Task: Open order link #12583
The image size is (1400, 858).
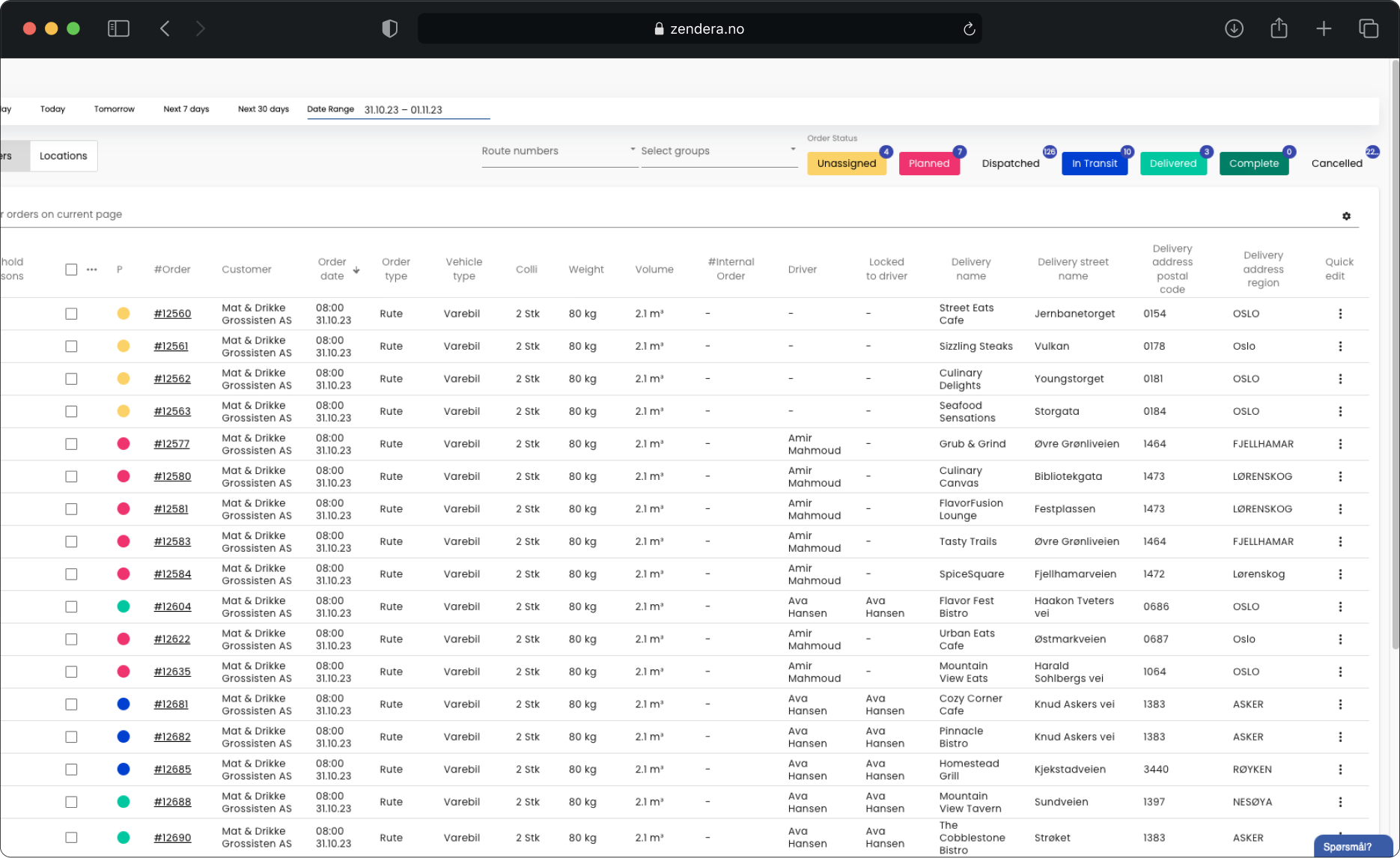Action: [172, 541]
